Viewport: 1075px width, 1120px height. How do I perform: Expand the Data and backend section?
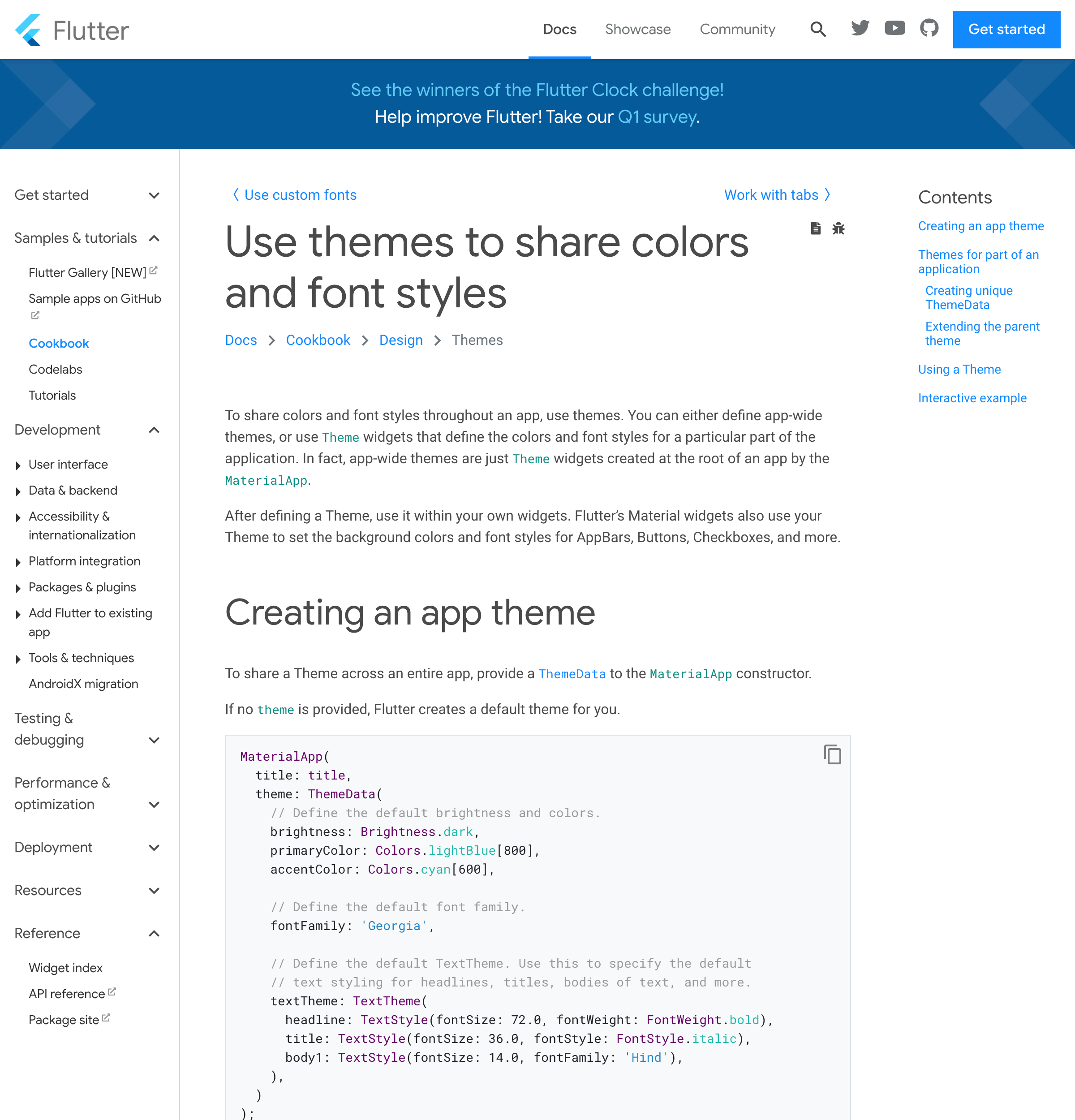(72, 490)
